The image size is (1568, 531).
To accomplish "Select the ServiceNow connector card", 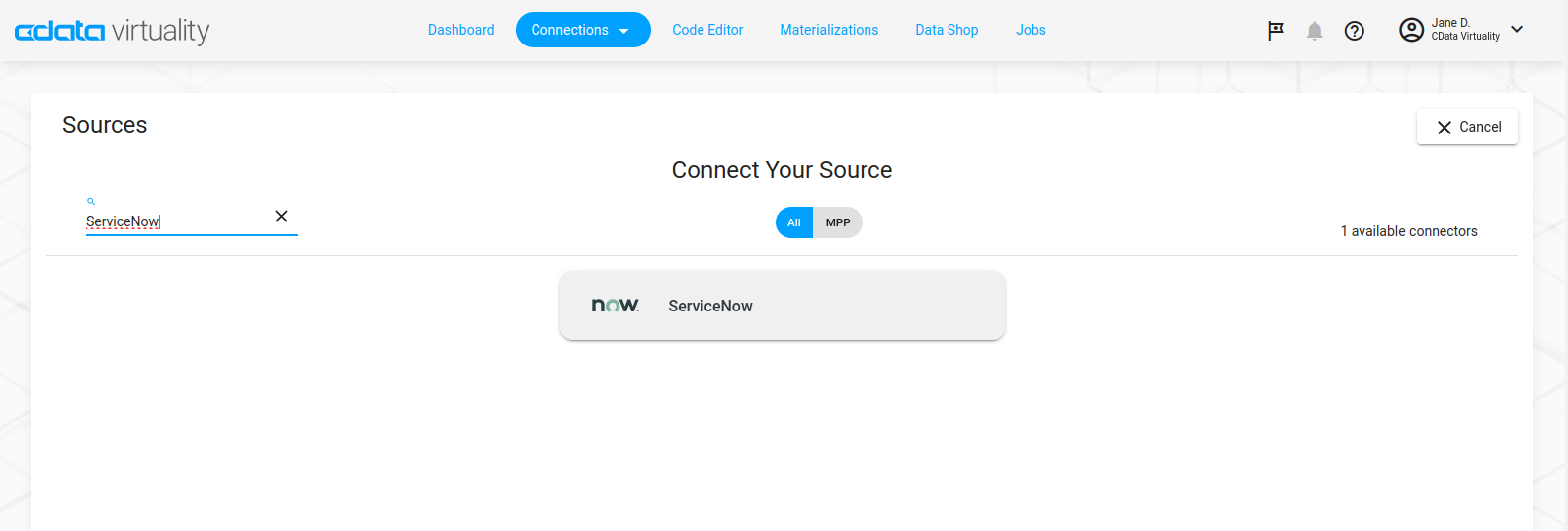I will coord(782,306).
